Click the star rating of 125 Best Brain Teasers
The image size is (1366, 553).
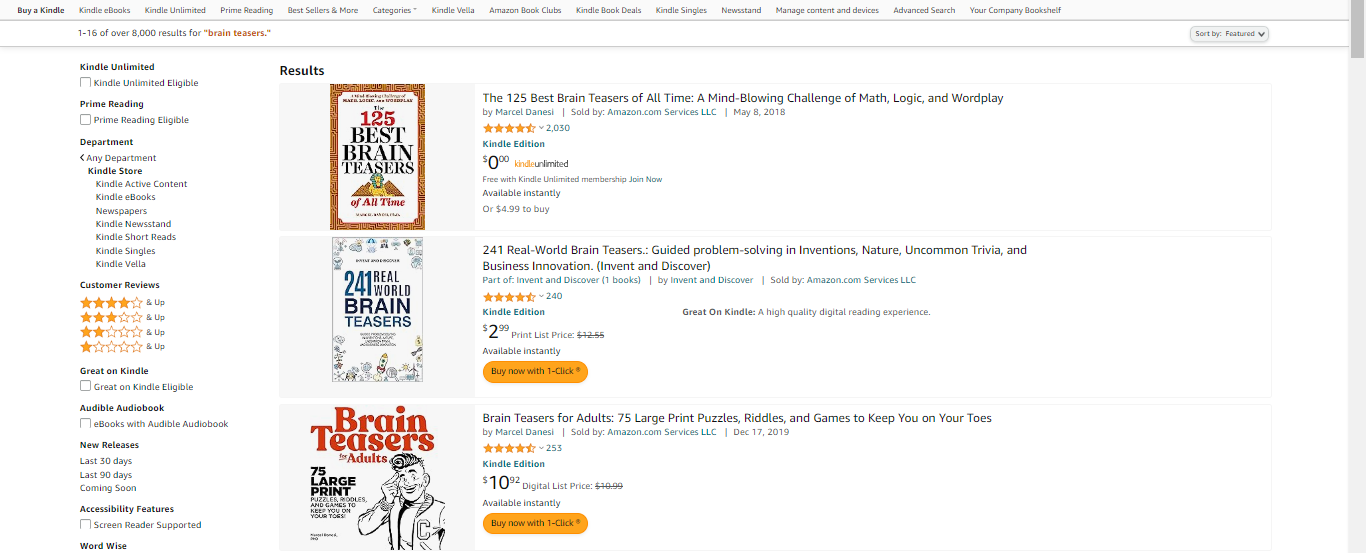click(509, 128)
